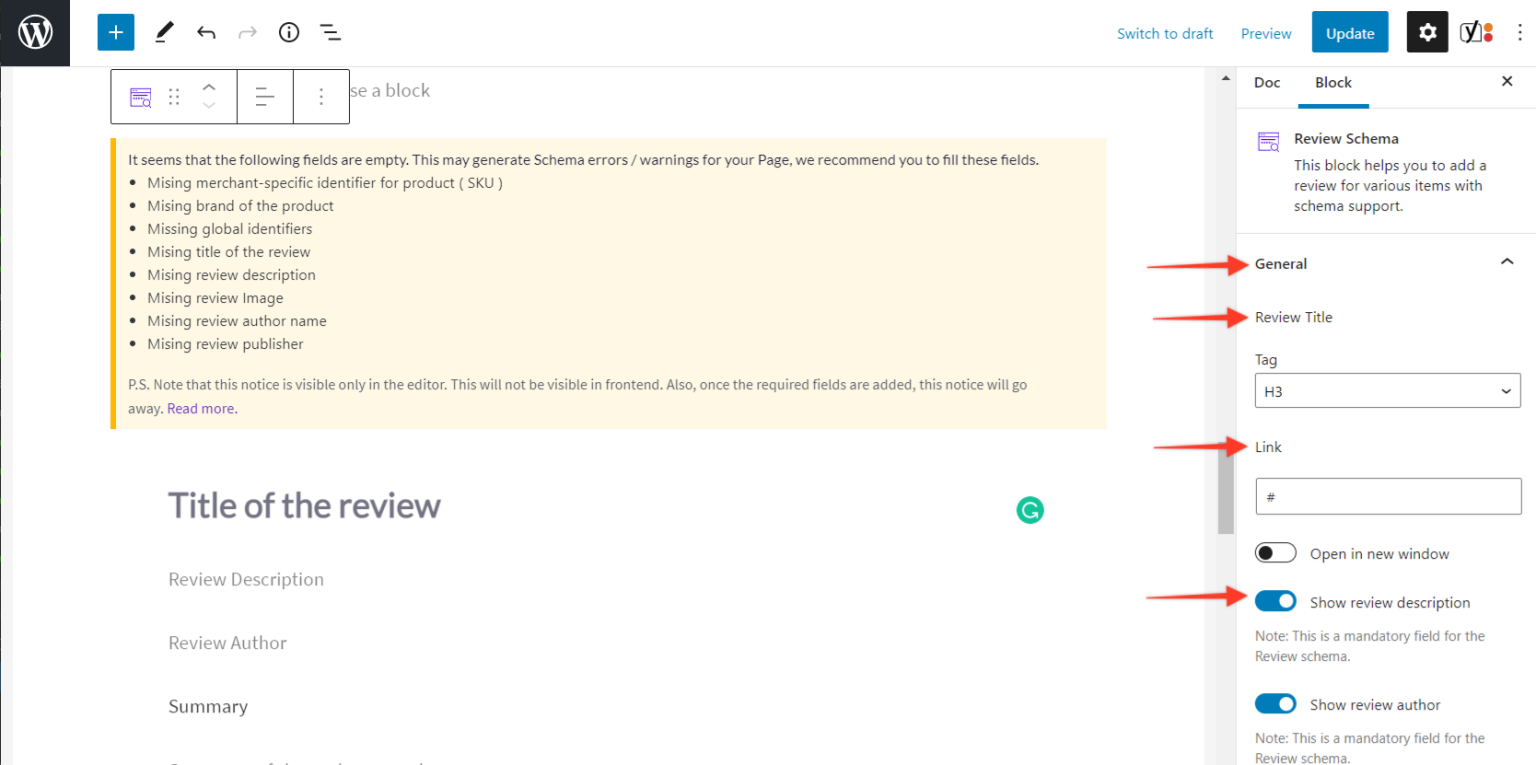Switch to the Doc tab
This screenshot has height=765, width=1536.
click(1267, 83)
